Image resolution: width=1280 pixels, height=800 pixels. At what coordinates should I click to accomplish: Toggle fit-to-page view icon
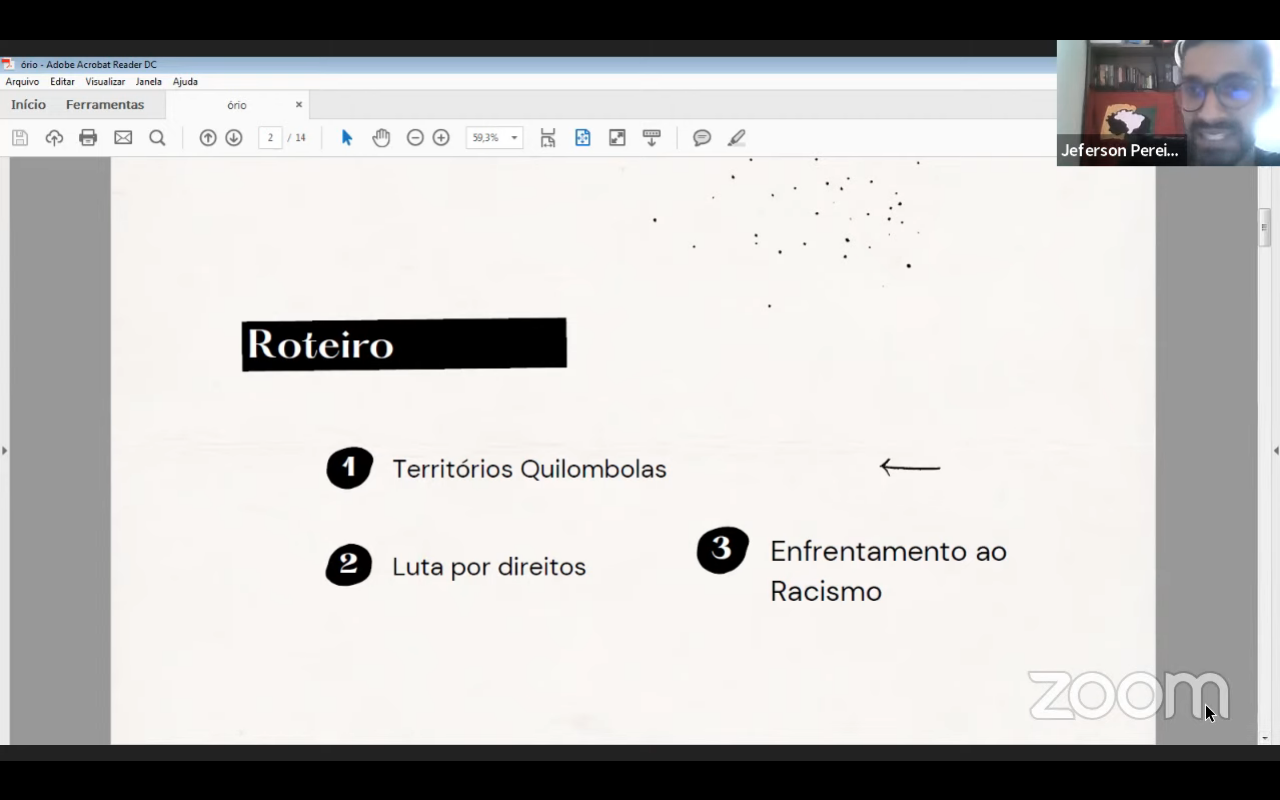point(583,138)
